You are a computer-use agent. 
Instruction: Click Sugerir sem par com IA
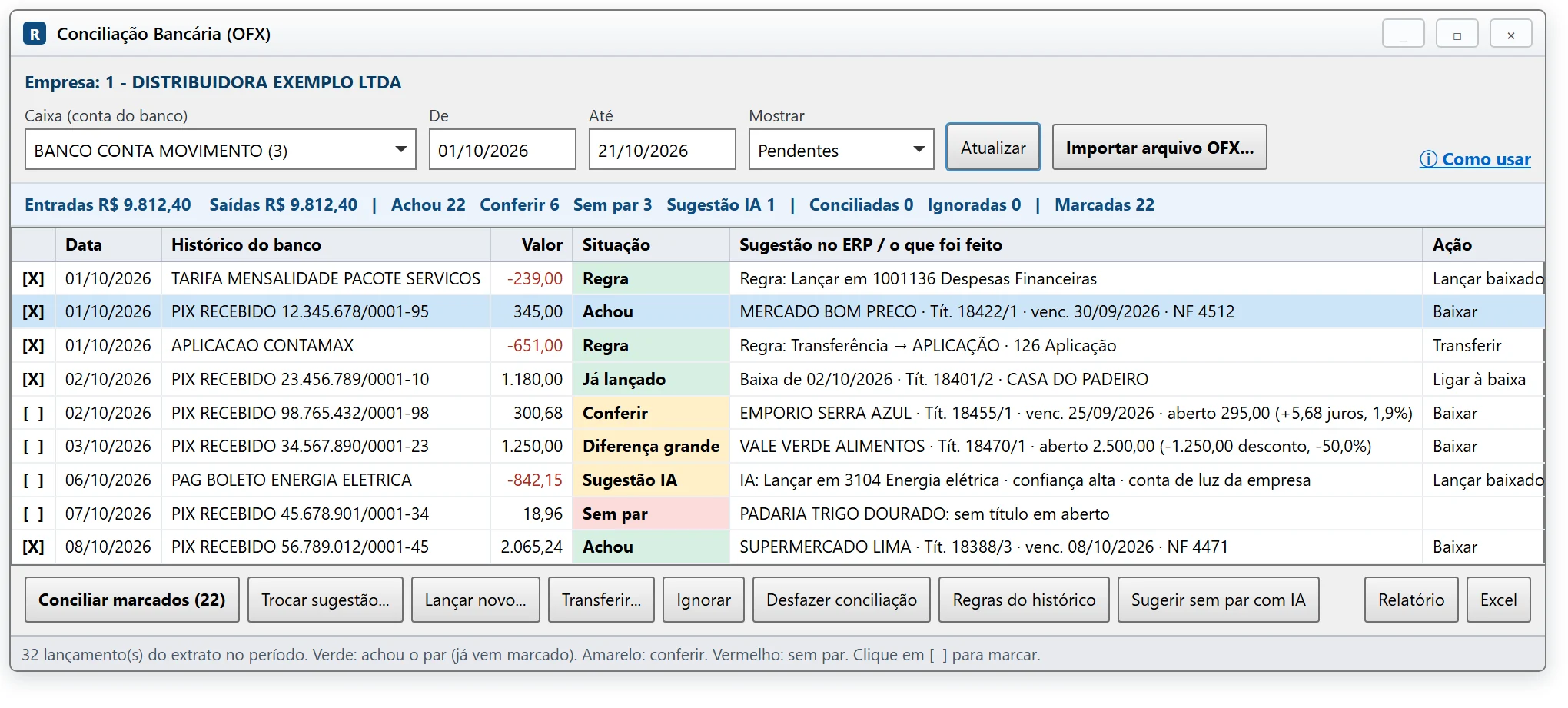(1218, 600)
